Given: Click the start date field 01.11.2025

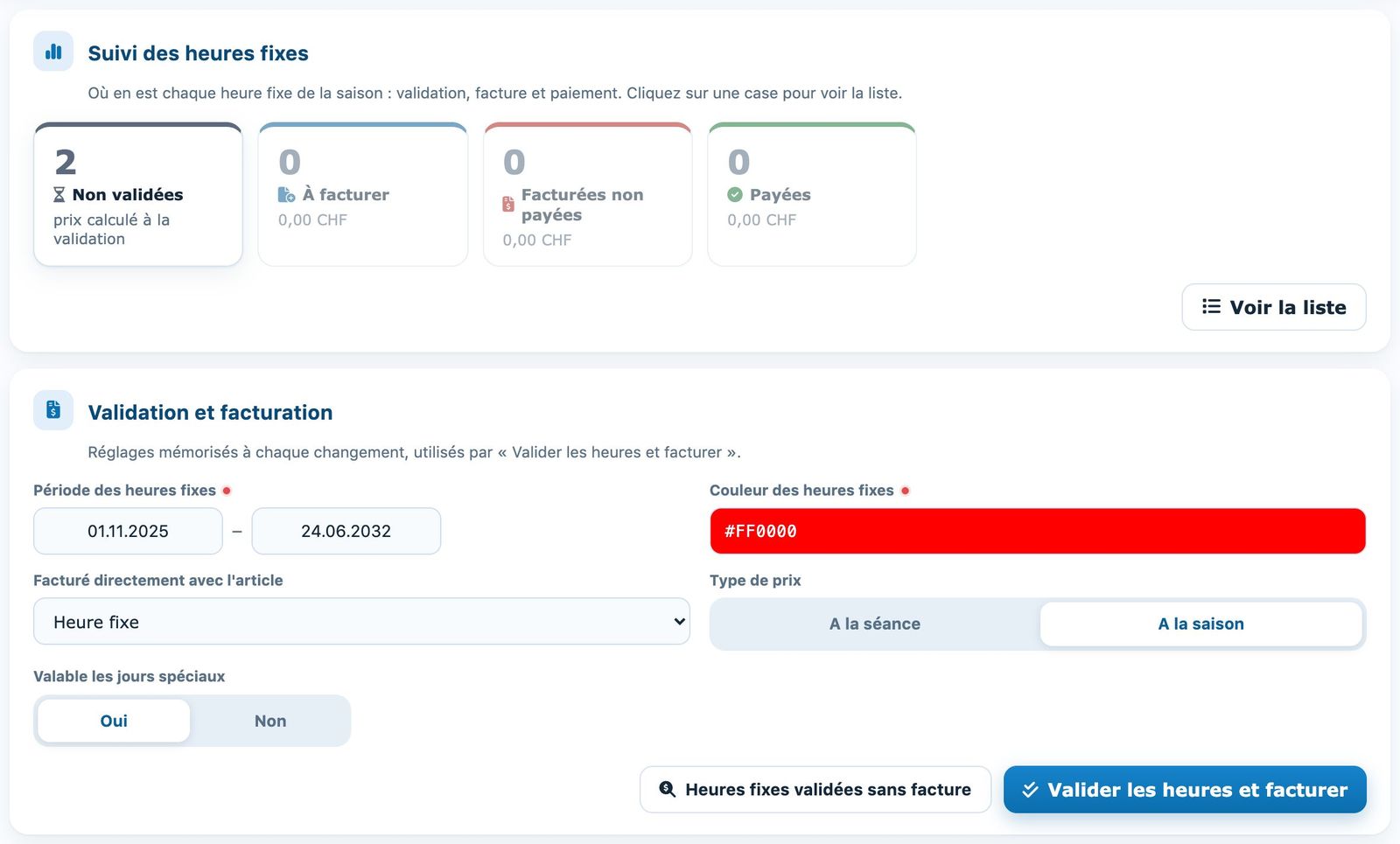Looking at the screenshot, I should [128, 531].
